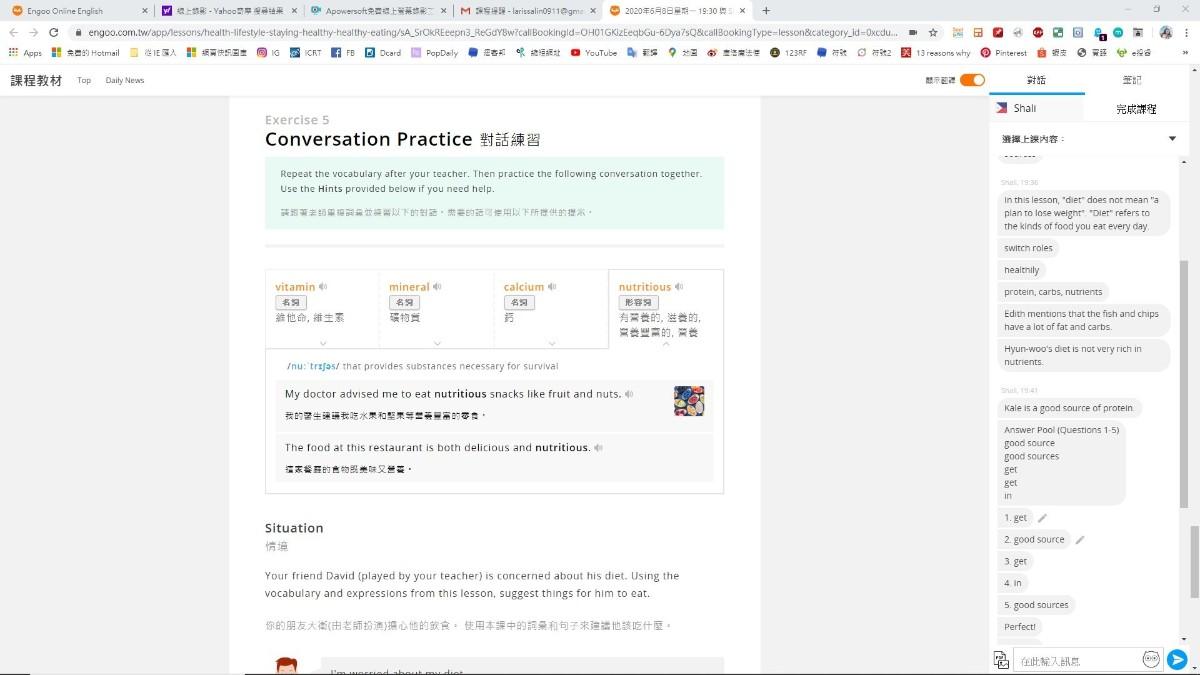Play audio pronunciation for 'mineral'
The width and height of the screenshot is (1200, 675).
pyautogui.click(x=437, y=287)
